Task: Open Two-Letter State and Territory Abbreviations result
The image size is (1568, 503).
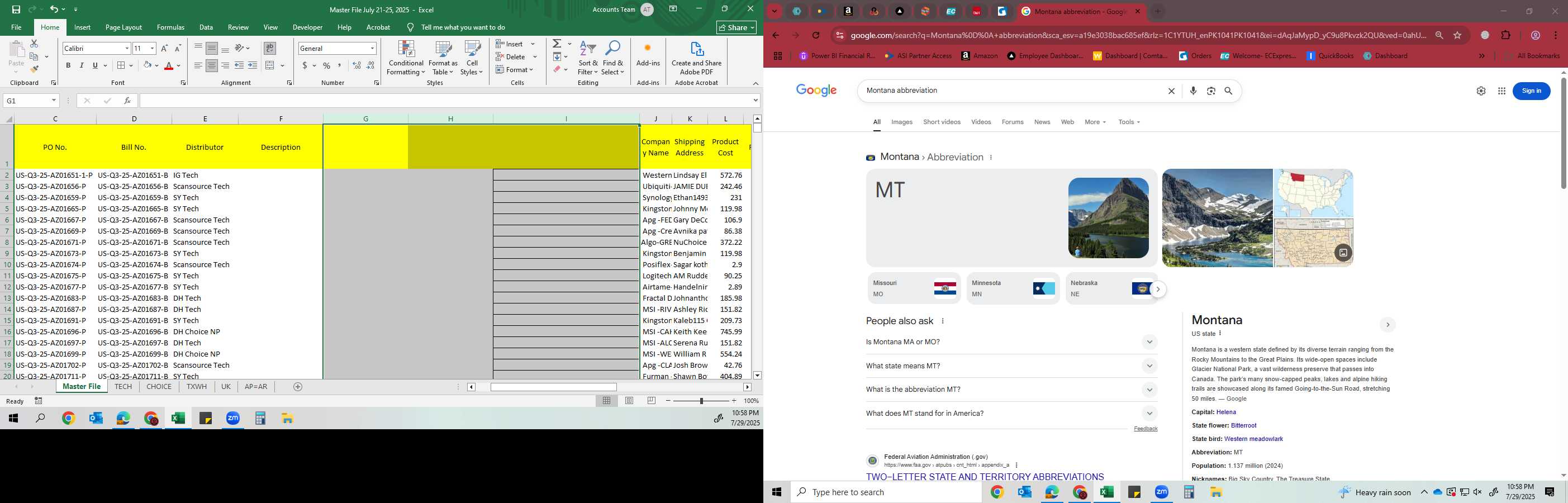Action: [x=984, y=477]
